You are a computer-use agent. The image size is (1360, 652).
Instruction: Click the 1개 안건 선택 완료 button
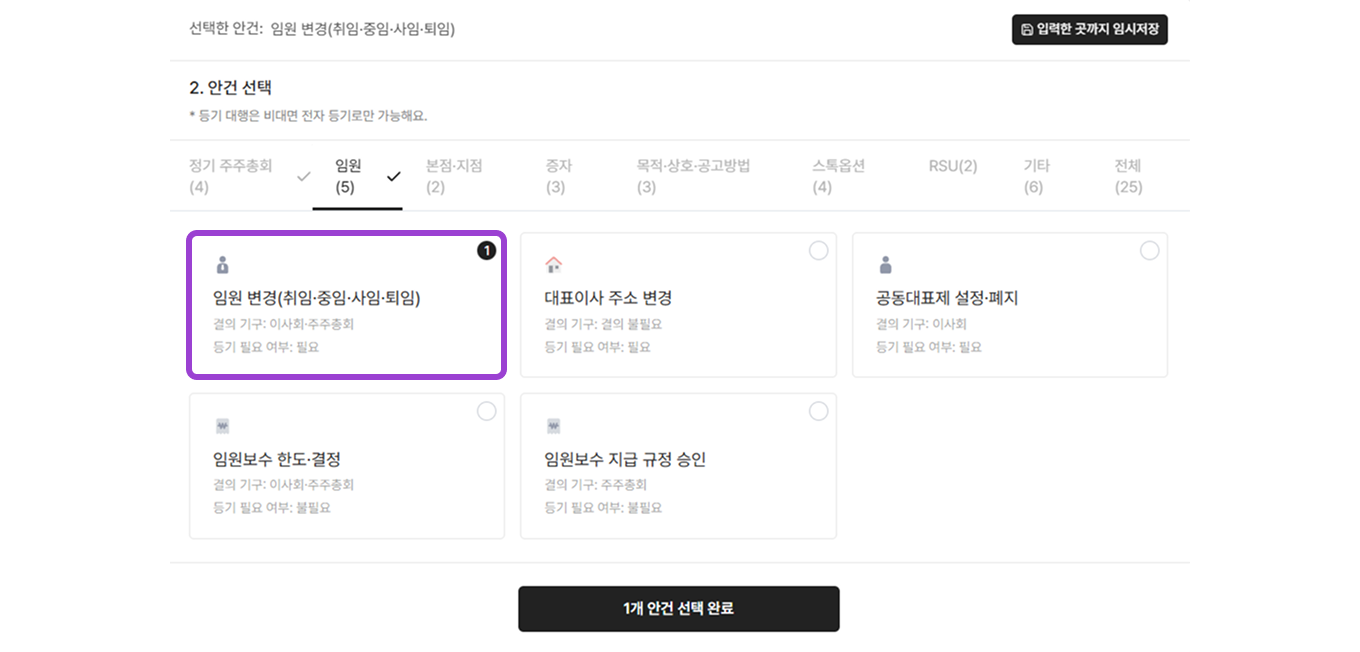678,608
